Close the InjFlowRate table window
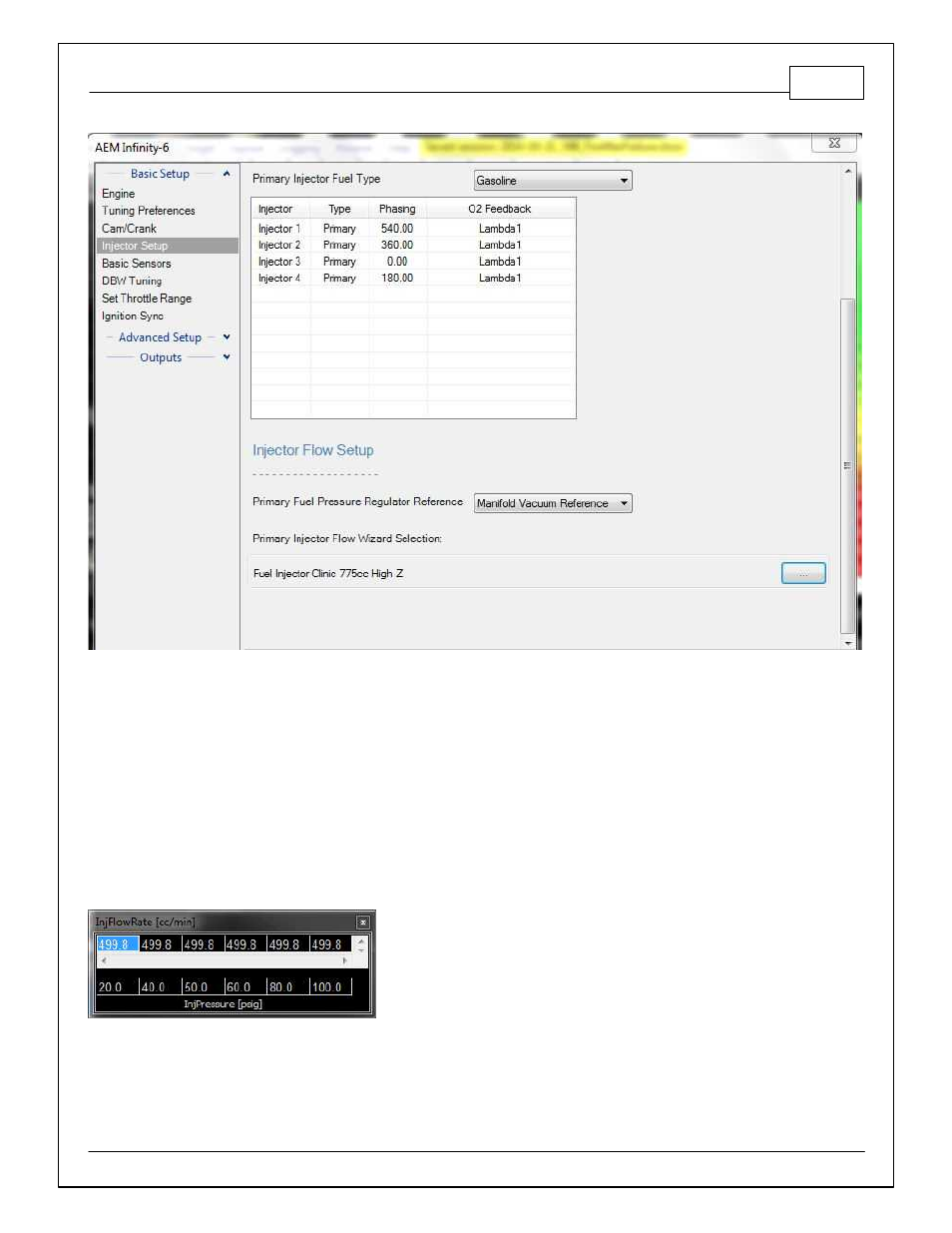952x1233 pixels. (x=363, y=923)
